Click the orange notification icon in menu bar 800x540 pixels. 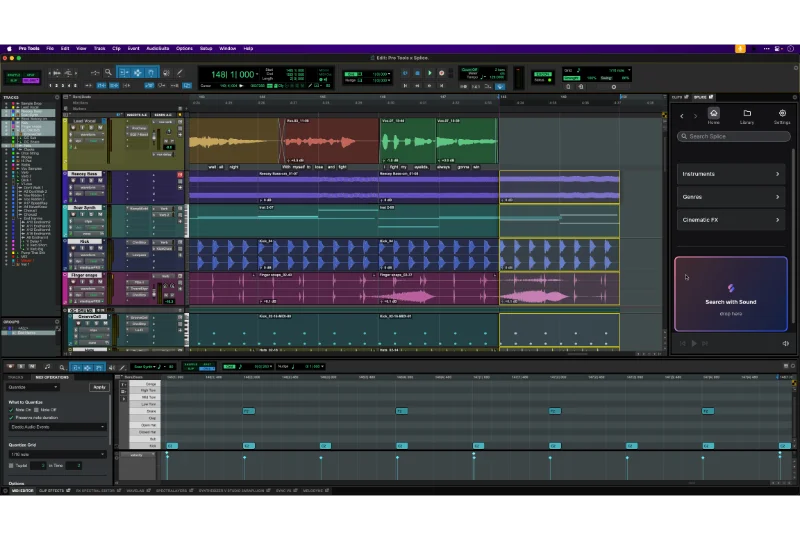coord(740,48)
